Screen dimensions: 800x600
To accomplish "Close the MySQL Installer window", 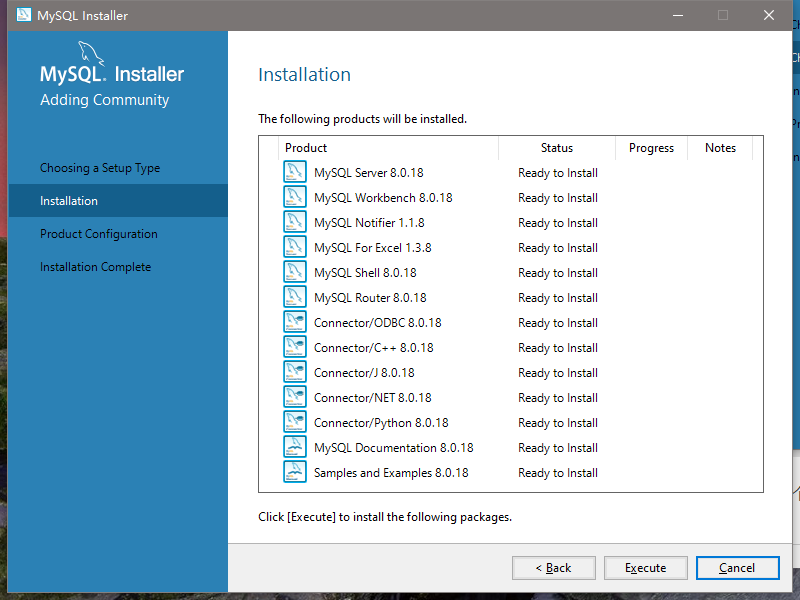I will [x=769, y=15].
